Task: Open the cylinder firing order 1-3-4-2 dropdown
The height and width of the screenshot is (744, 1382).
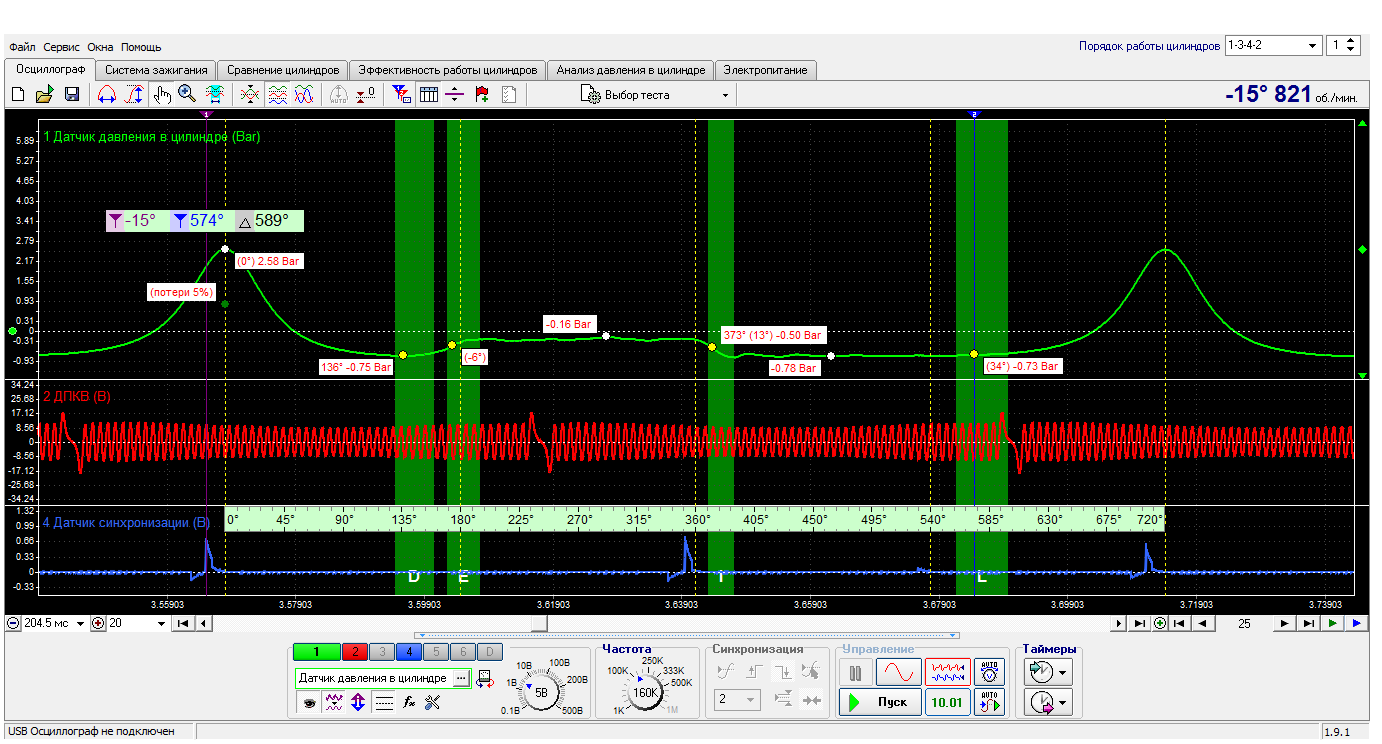Action: pos(1273,46)
